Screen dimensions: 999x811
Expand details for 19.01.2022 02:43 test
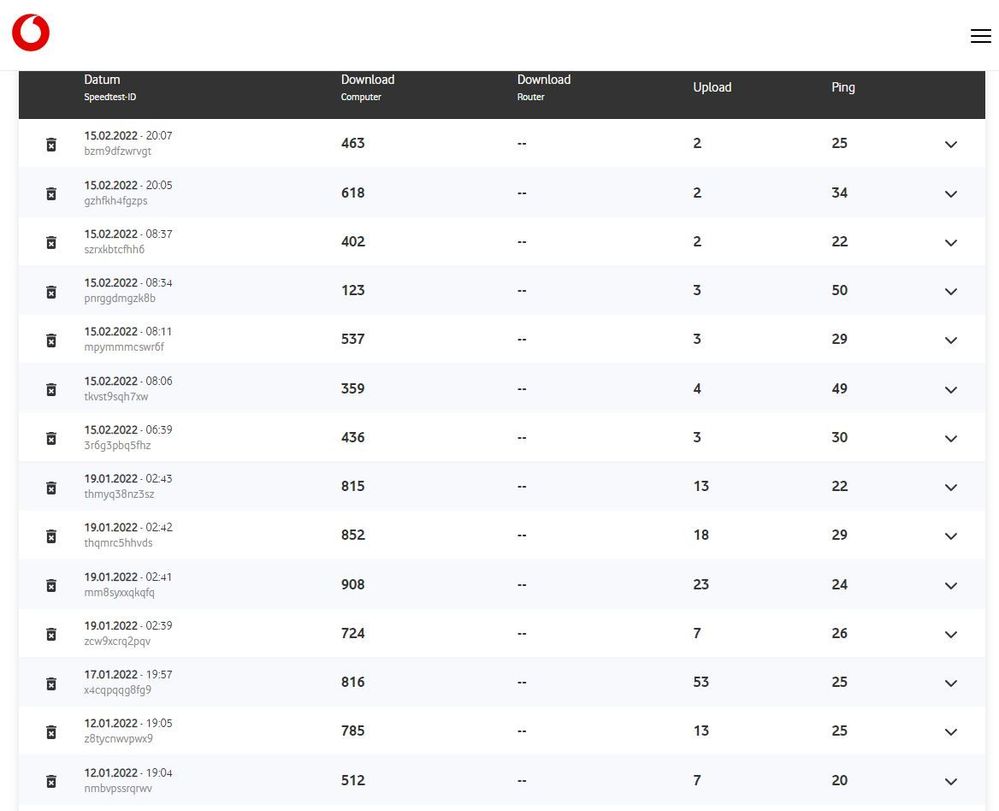(x=951, y=487)
